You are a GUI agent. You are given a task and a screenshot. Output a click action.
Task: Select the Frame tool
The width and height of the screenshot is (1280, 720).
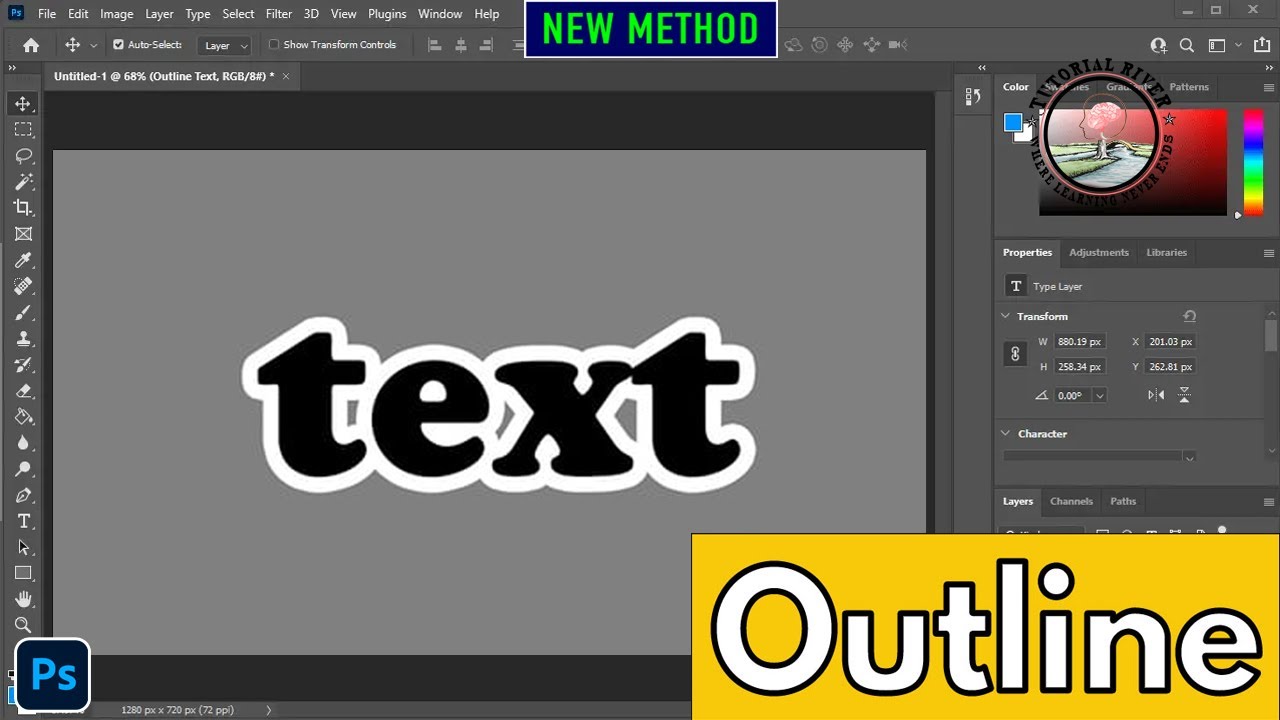(x=23, y=234)
